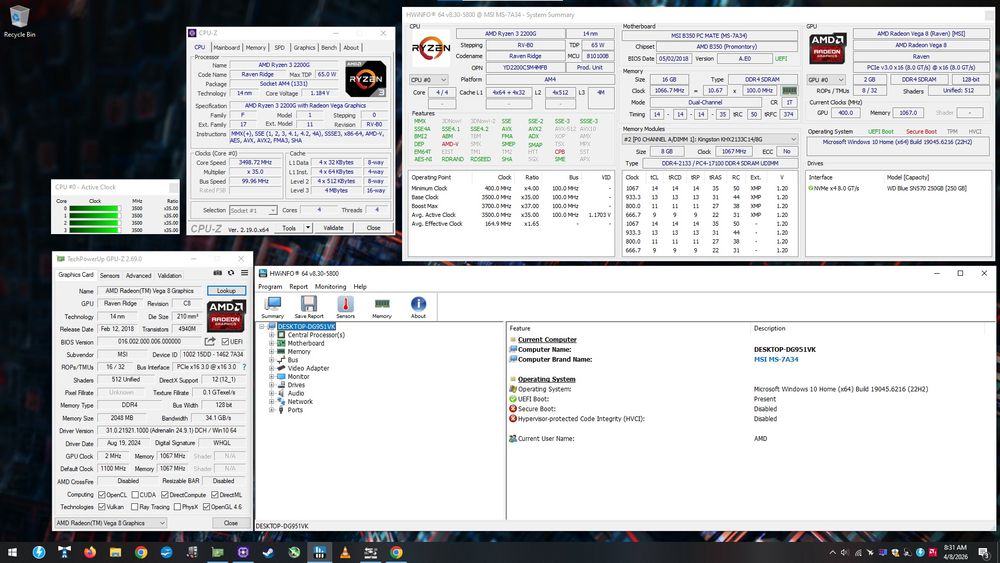Click GPU-Z refresh icon
This screenshot has height=563, width=1000.
[x=231, y=273]
